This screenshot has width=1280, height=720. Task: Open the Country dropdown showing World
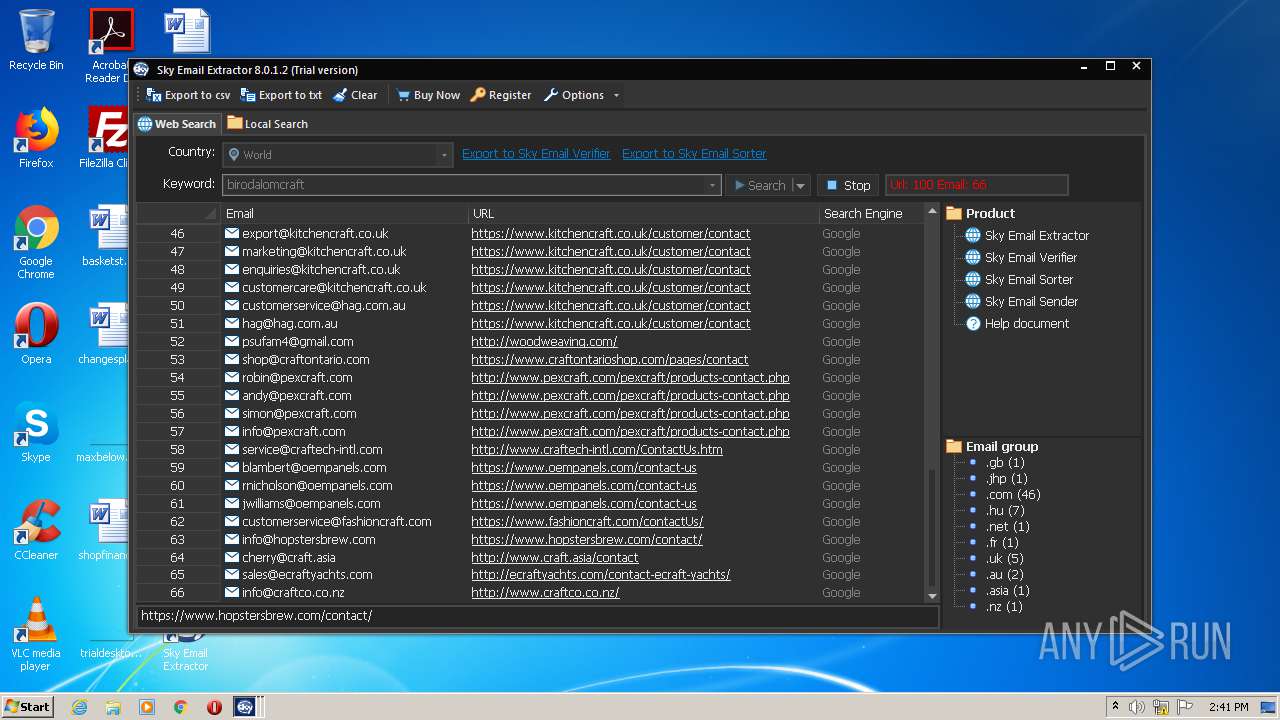point(337,155)
